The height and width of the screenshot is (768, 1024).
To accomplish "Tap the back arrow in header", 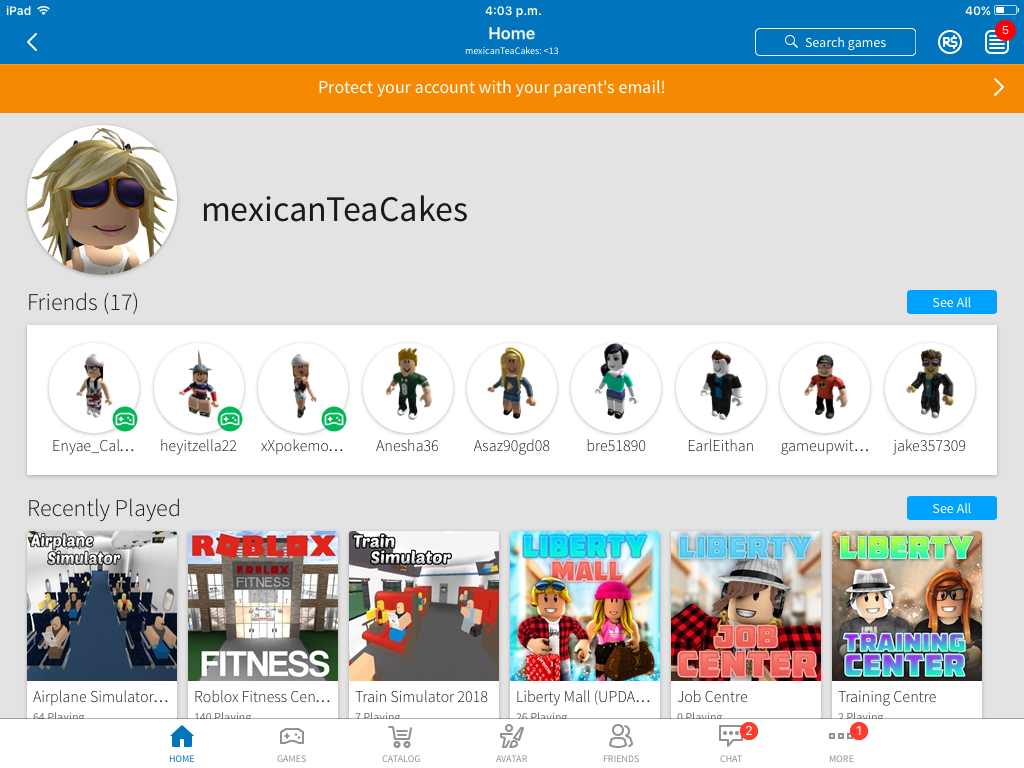I will (x=32, y=42).
